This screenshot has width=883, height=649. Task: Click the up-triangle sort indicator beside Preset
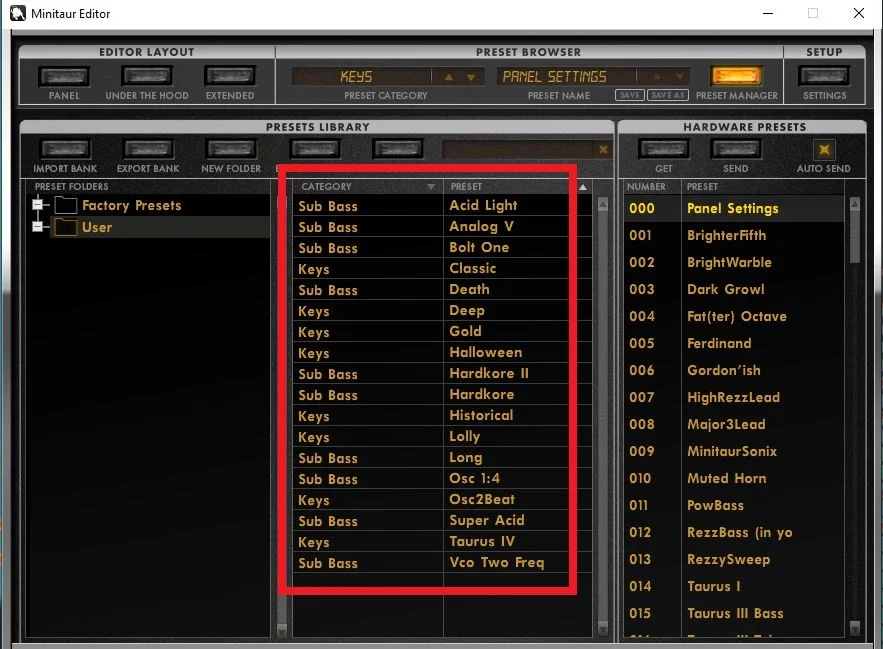[x=583, y=186]
